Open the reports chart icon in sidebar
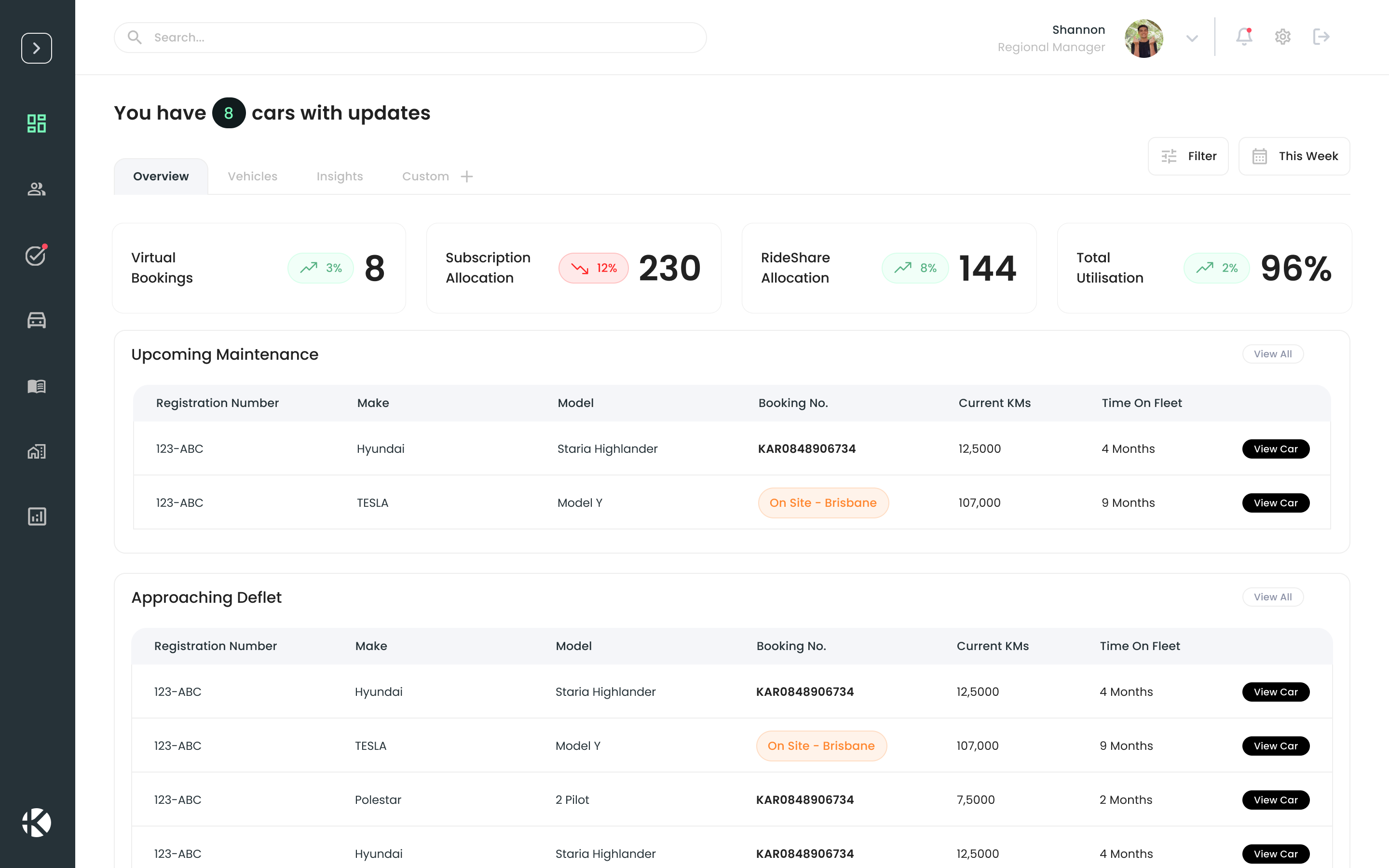Viewport: 1389px width, 868px height. [36, 516]
